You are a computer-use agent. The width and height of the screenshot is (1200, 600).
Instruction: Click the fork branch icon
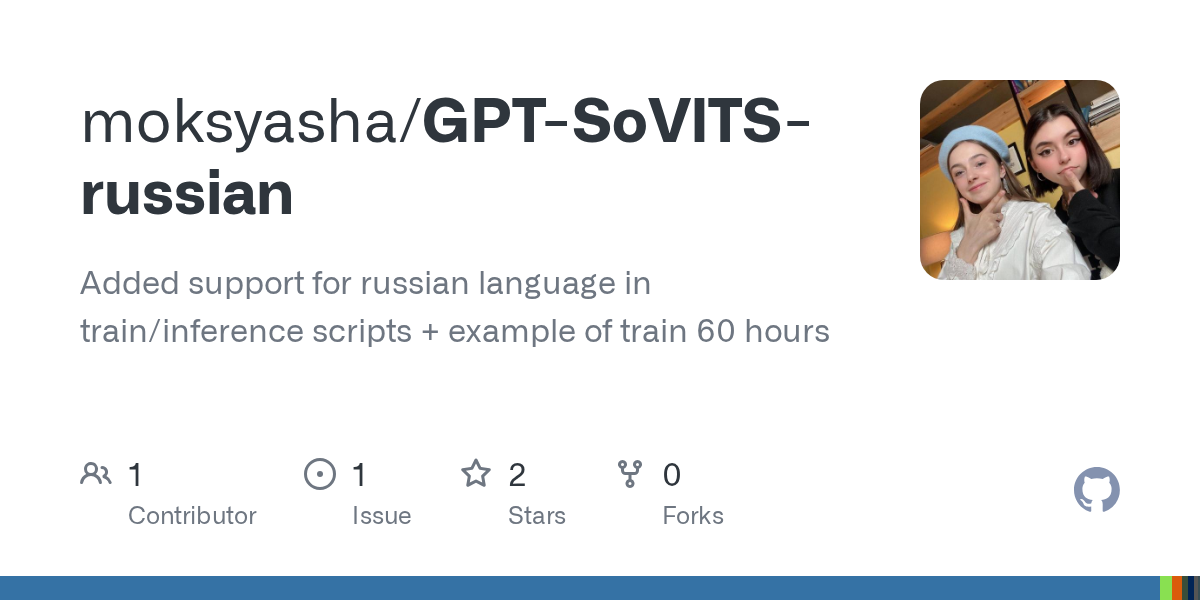point(630,474)
